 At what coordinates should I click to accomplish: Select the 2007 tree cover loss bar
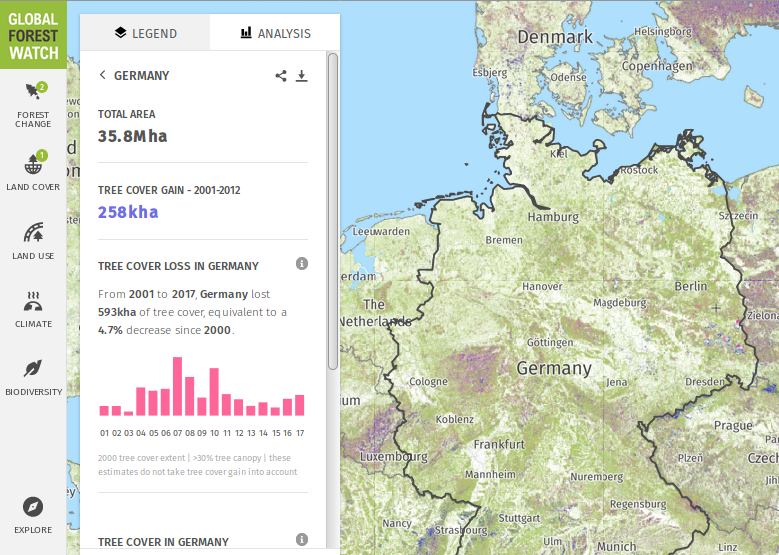pos(177,386)
